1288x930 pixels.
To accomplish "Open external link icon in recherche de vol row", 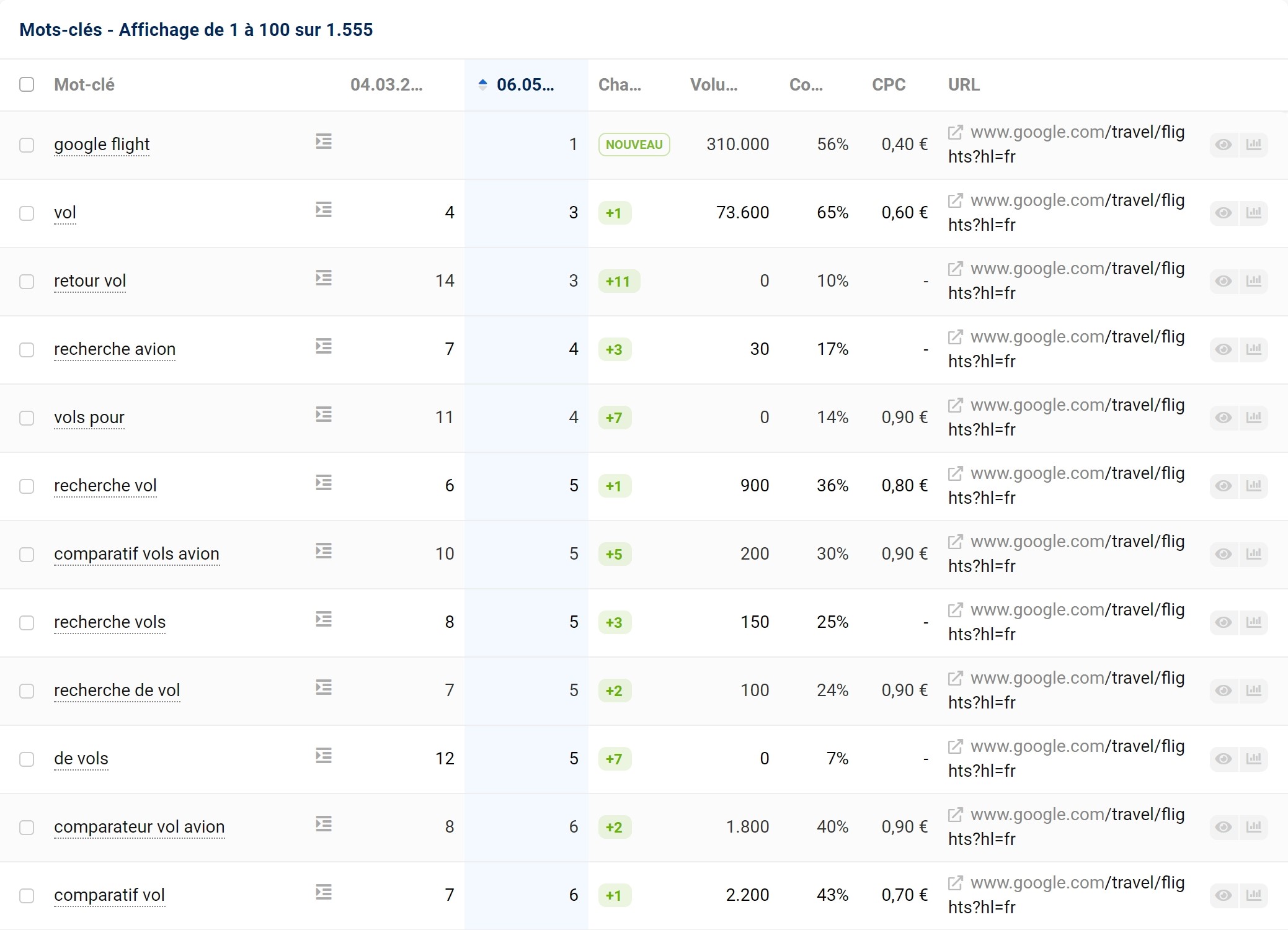I will coord(956,678).
